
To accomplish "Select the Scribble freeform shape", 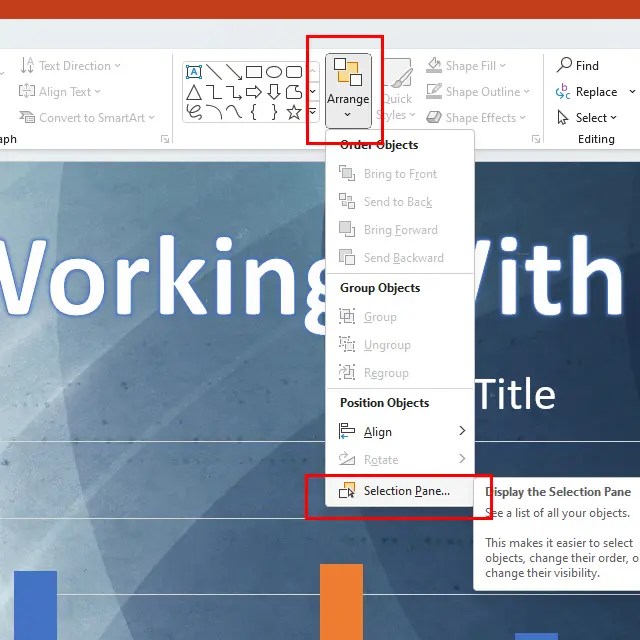I will coord(194,112).
